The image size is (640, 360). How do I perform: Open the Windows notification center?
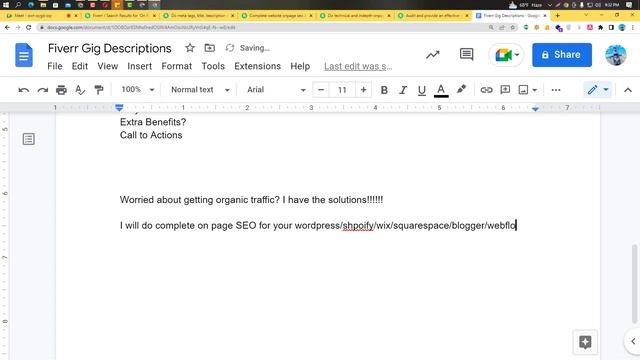(x=629, y=5)
